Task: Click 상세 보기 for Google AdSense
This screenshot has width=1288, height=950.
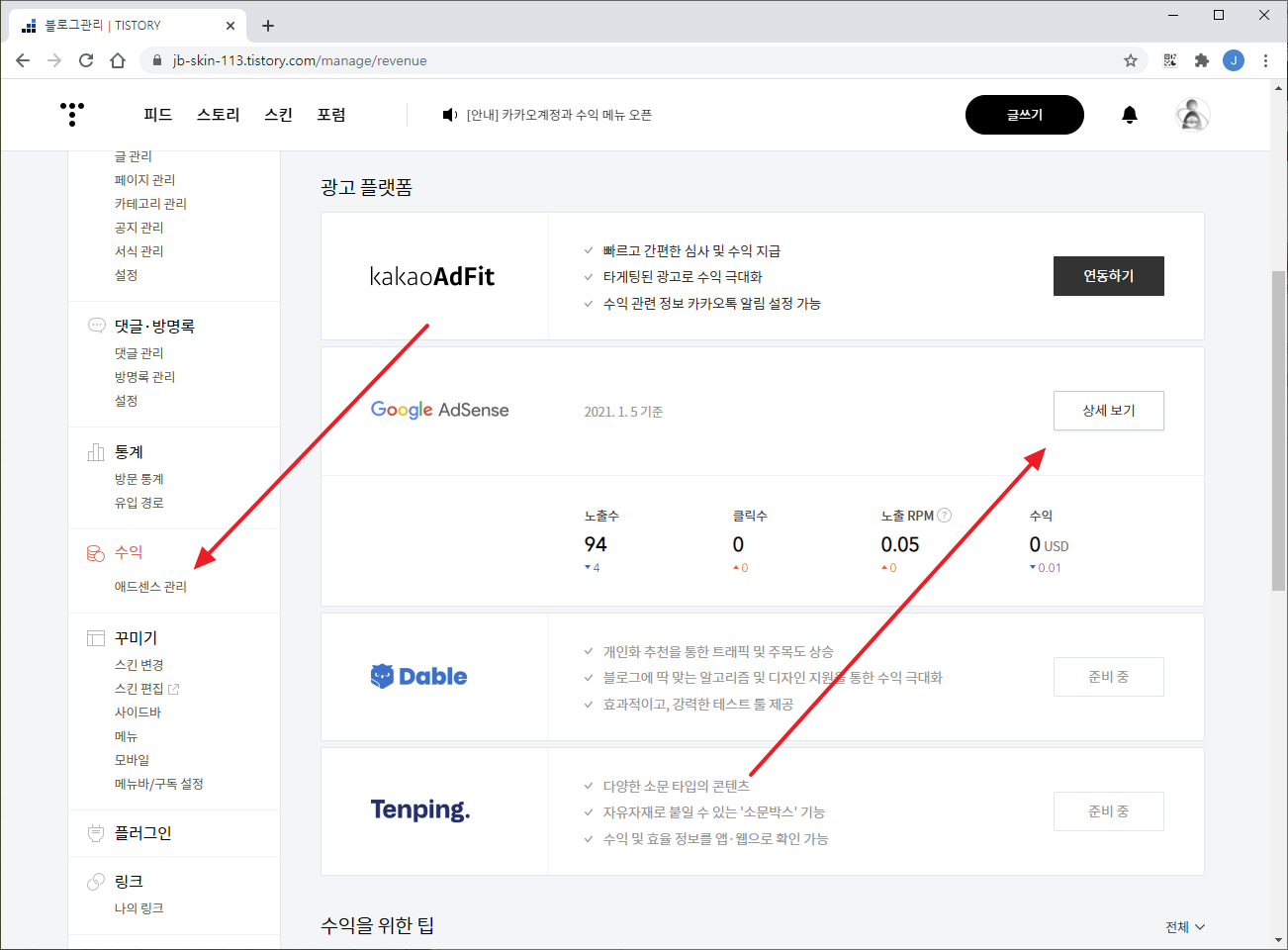Action: (1109, 411)
